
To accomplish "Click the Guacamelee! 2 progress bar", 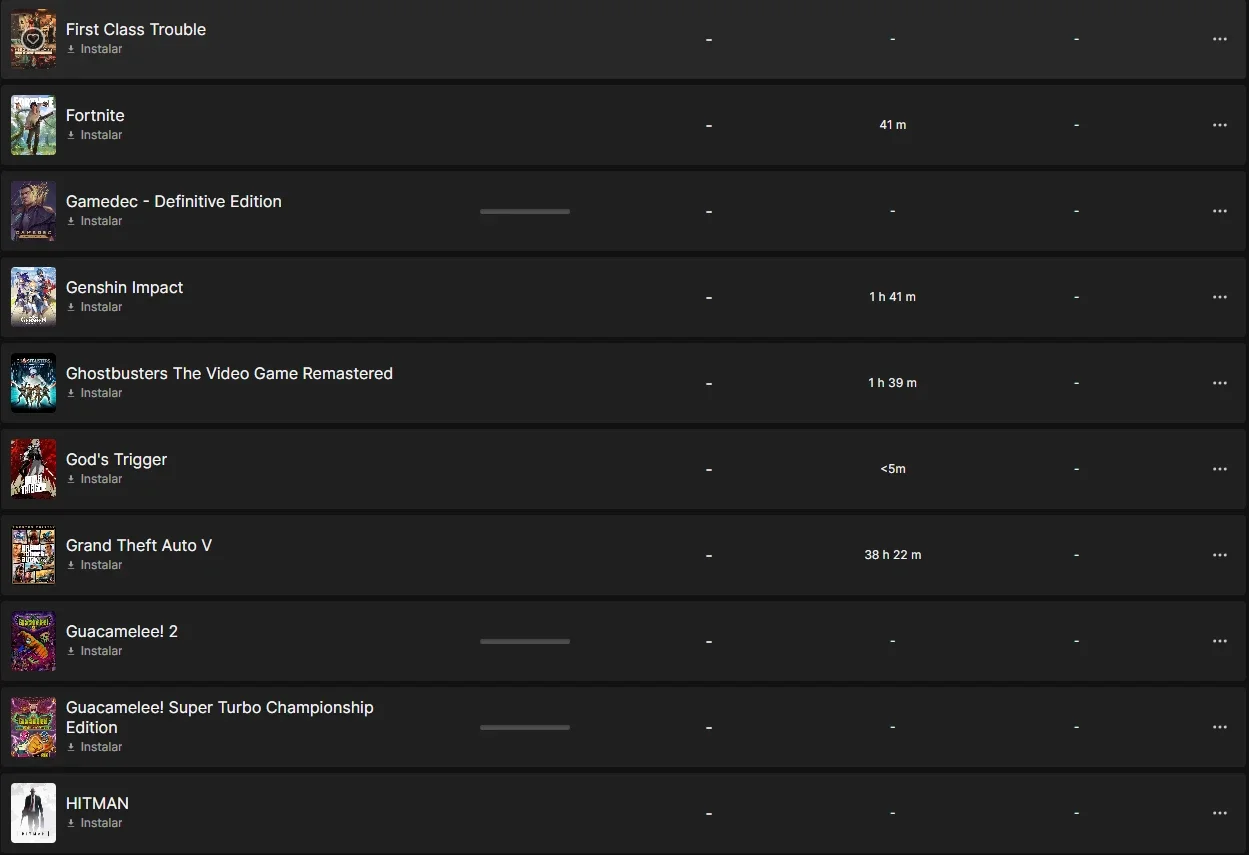I will click(525, 641).
